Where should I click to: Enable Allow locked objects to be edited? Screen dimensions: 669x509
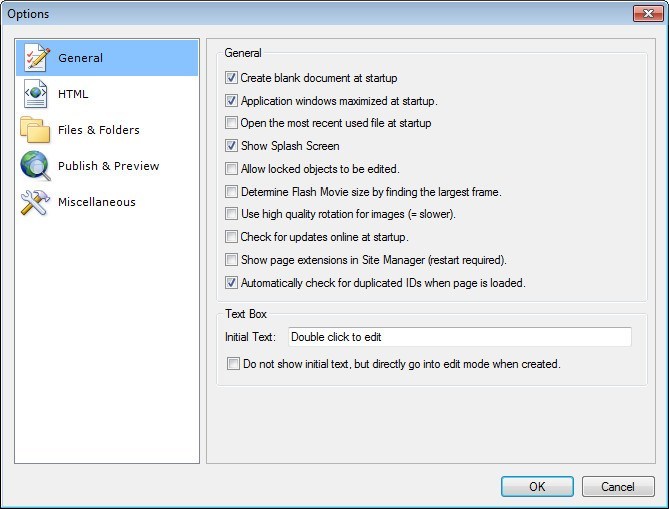[x=231, y=169]
